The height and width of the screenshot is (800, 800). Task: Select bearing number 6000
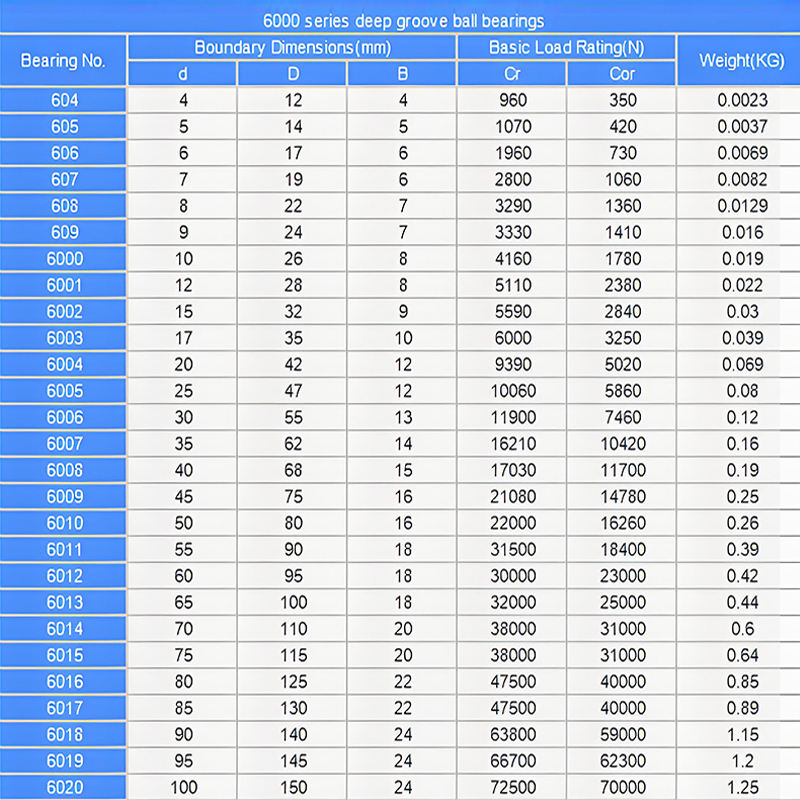(x=64, y=259)
